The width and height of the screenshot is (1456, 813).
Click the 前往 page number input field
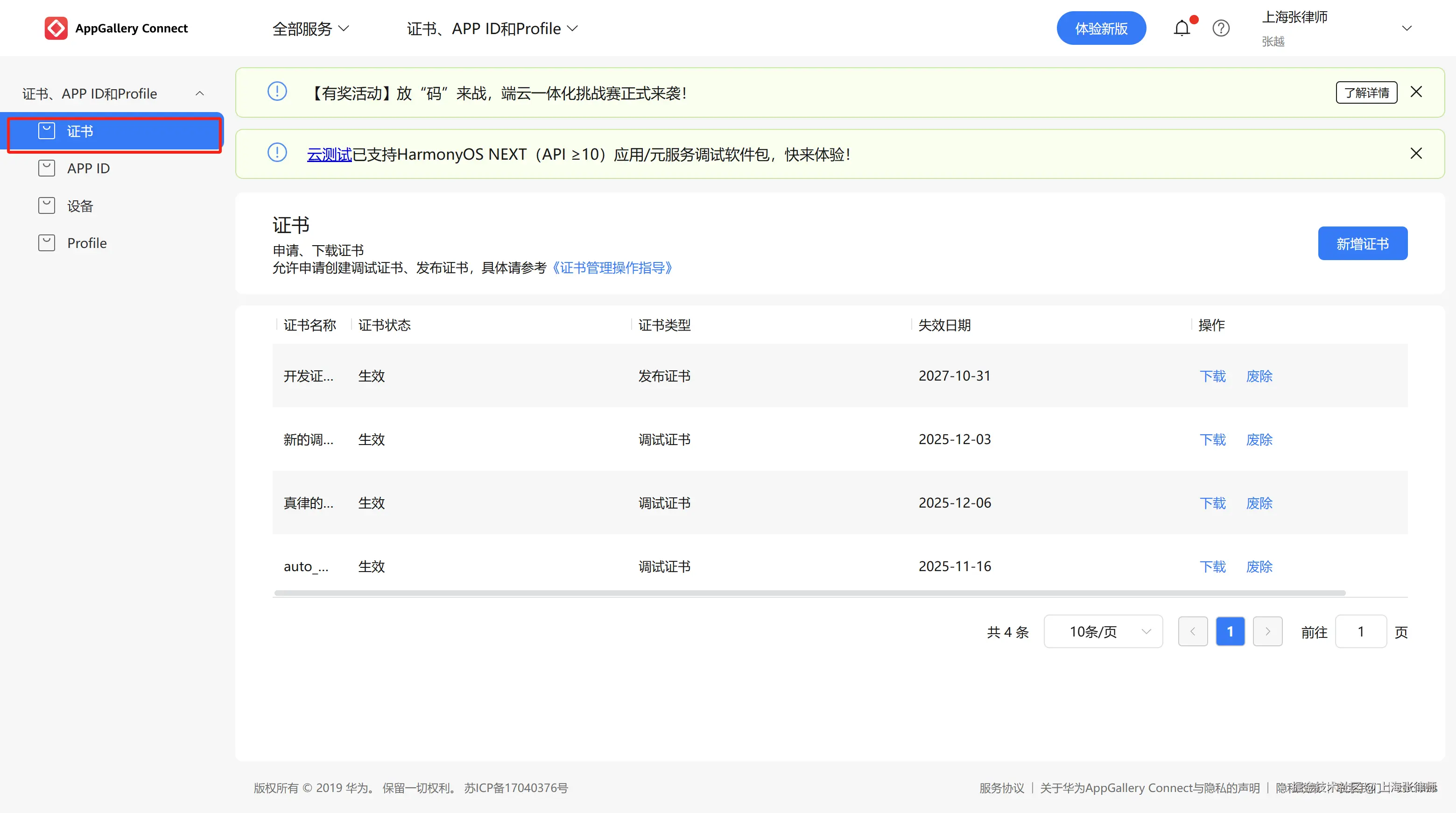[x=1360, y=631]
